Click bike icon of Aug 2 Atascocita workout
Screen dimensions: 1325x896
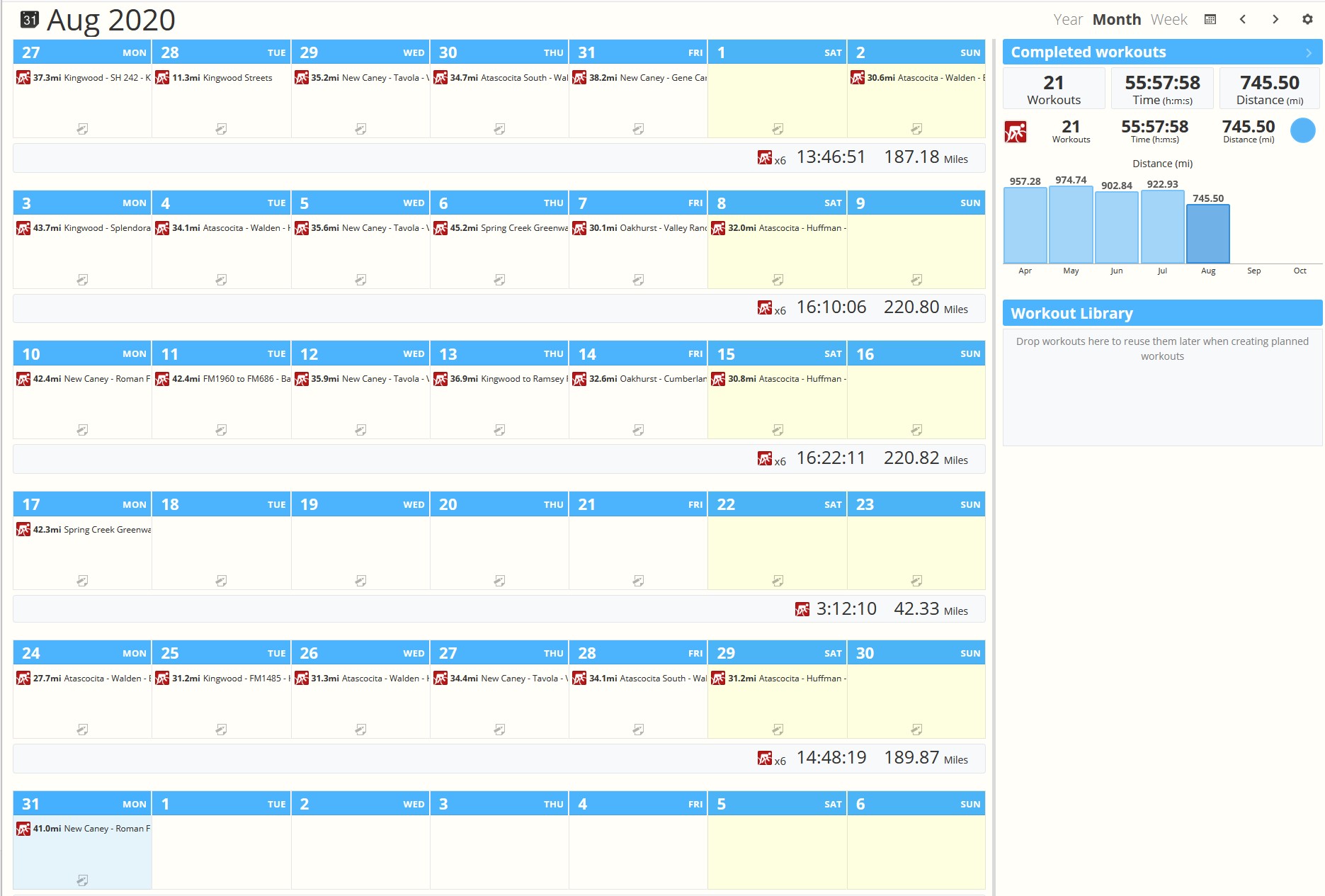[858, 77]
